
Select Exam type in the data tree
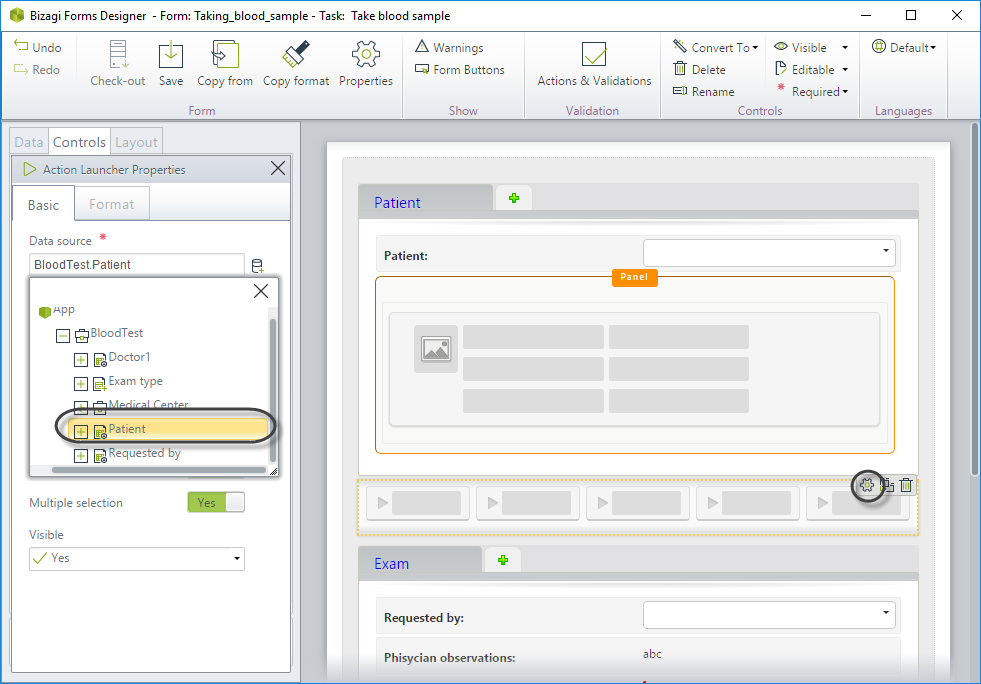(x=135, y=381)
